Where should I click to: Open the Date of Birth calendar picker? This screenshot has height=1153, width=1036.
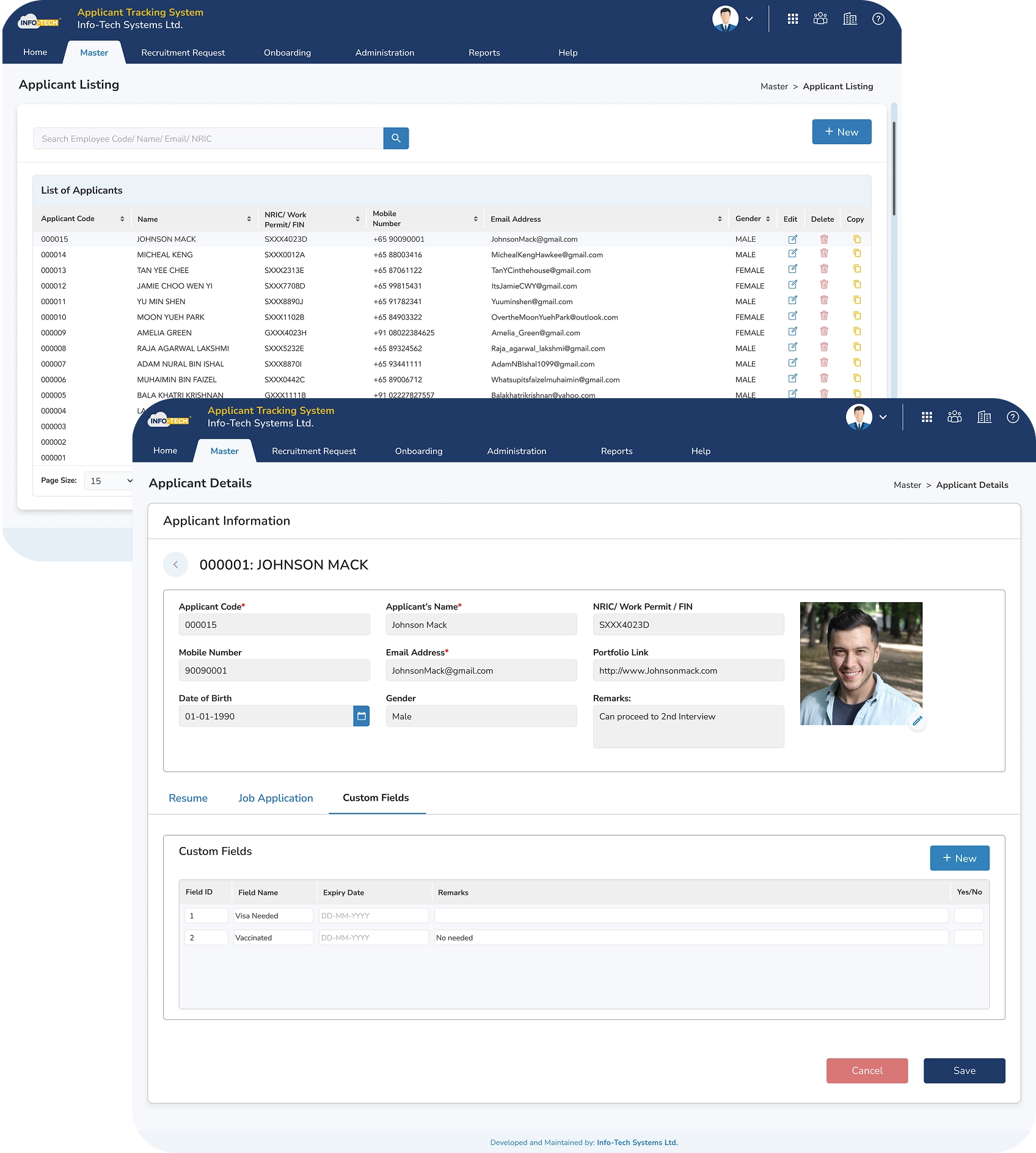[360, 716]
